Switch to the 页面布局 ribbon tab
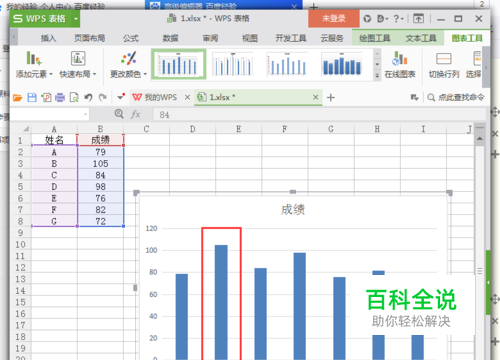The image size is (500, 360). tap(89, 38)
